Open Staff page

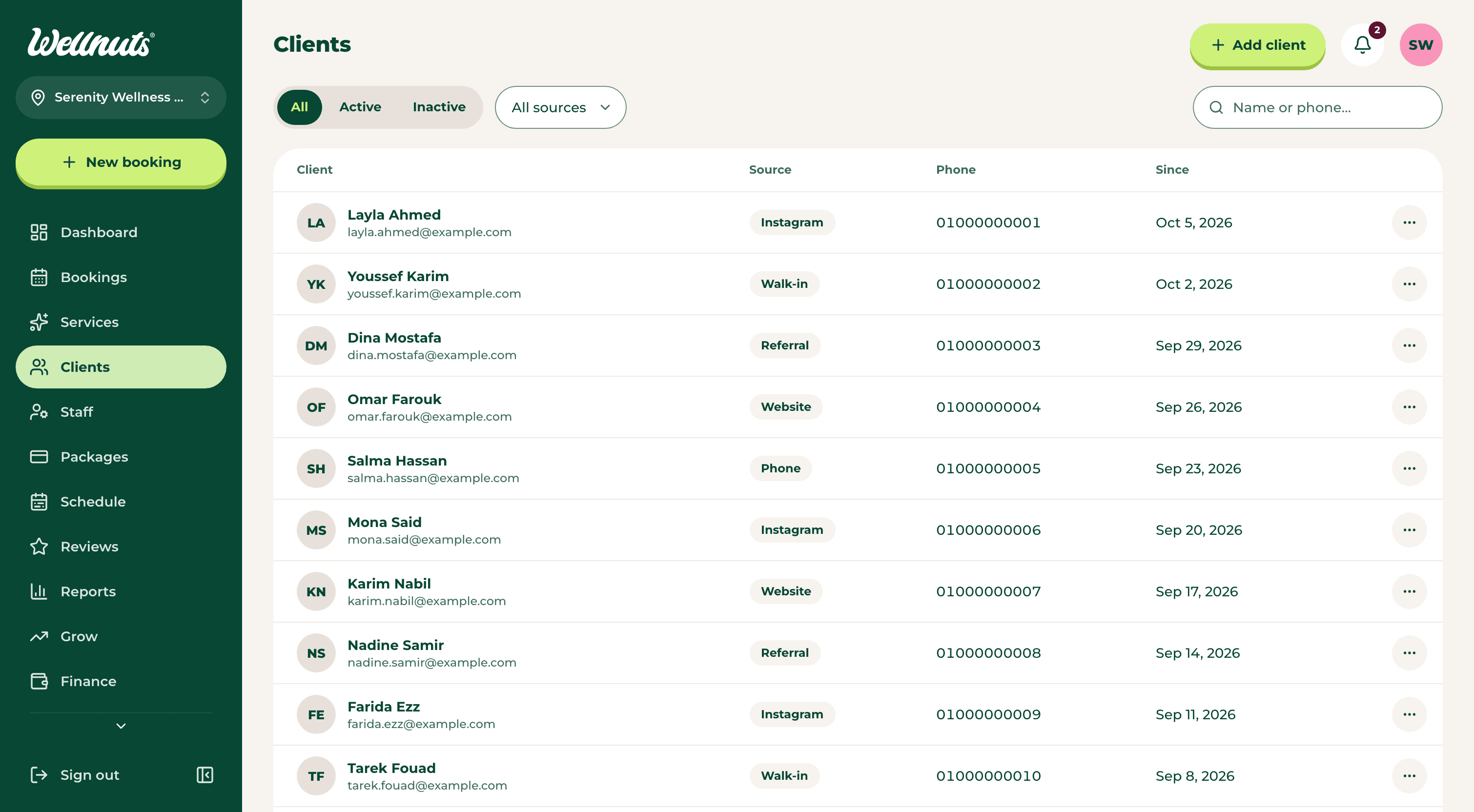[x=121, y=412]
